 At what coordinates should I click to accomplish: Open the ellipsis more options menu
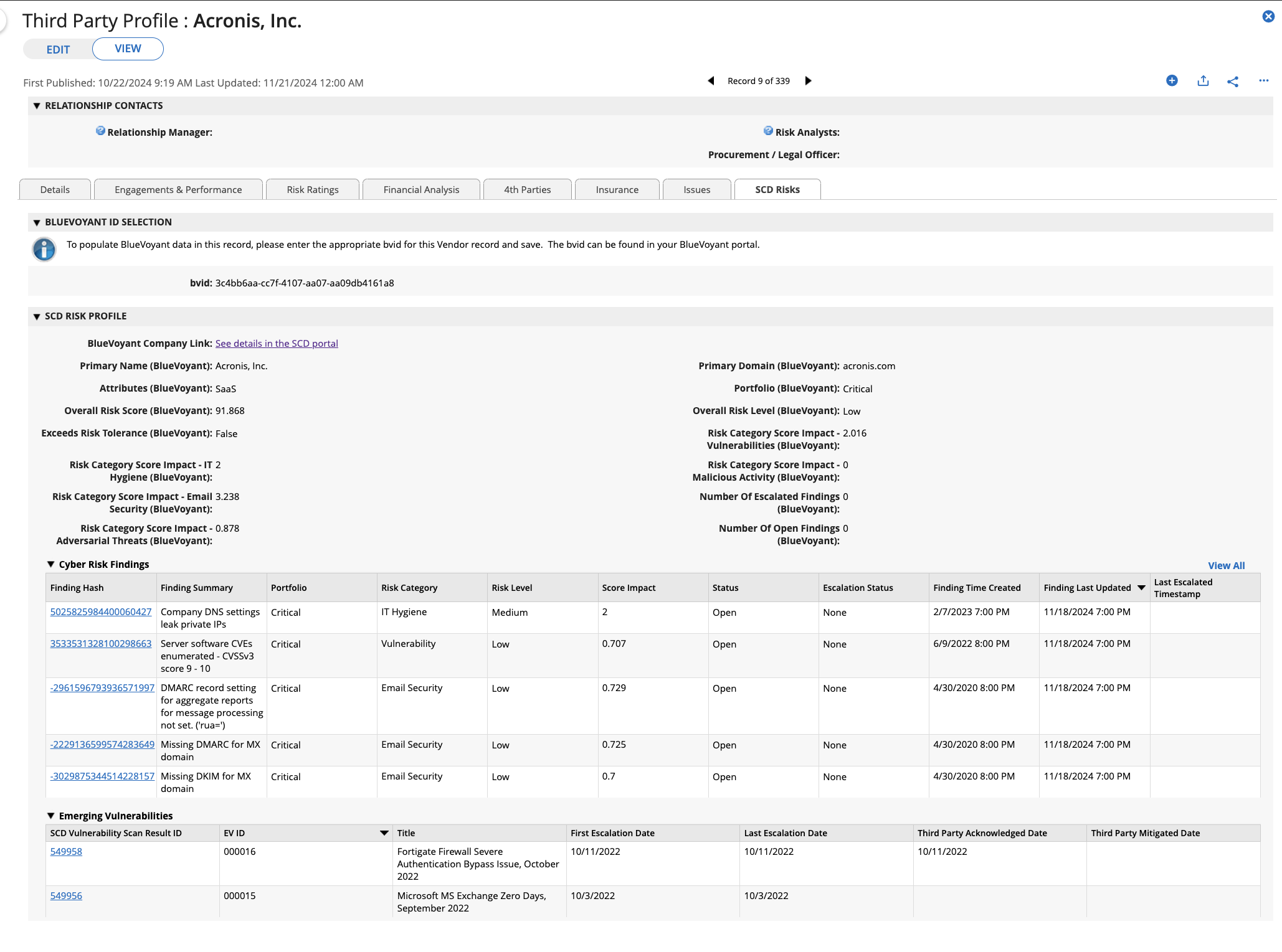click(1263, 81)
